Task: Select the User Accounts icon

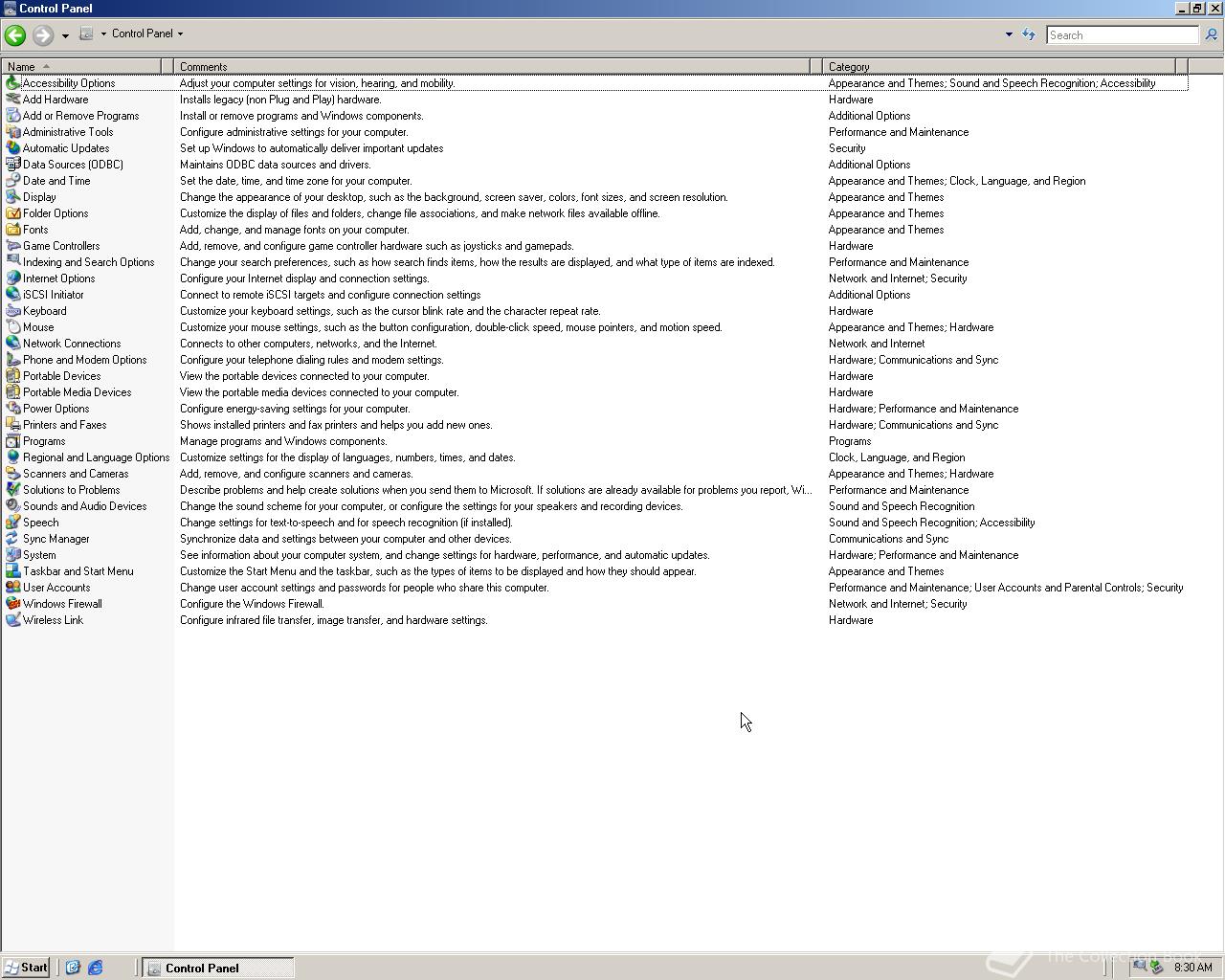Action: click(12, 588)
